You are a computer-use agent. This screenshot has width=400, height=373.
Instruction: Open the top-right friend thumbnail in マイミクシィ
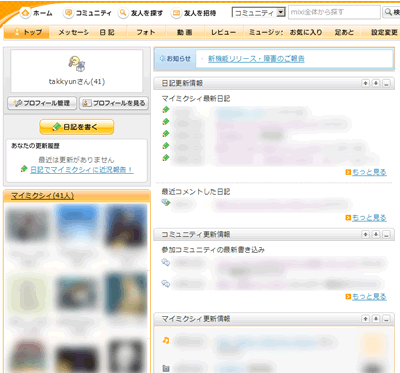pyautogui.click(x=126, y=225)
